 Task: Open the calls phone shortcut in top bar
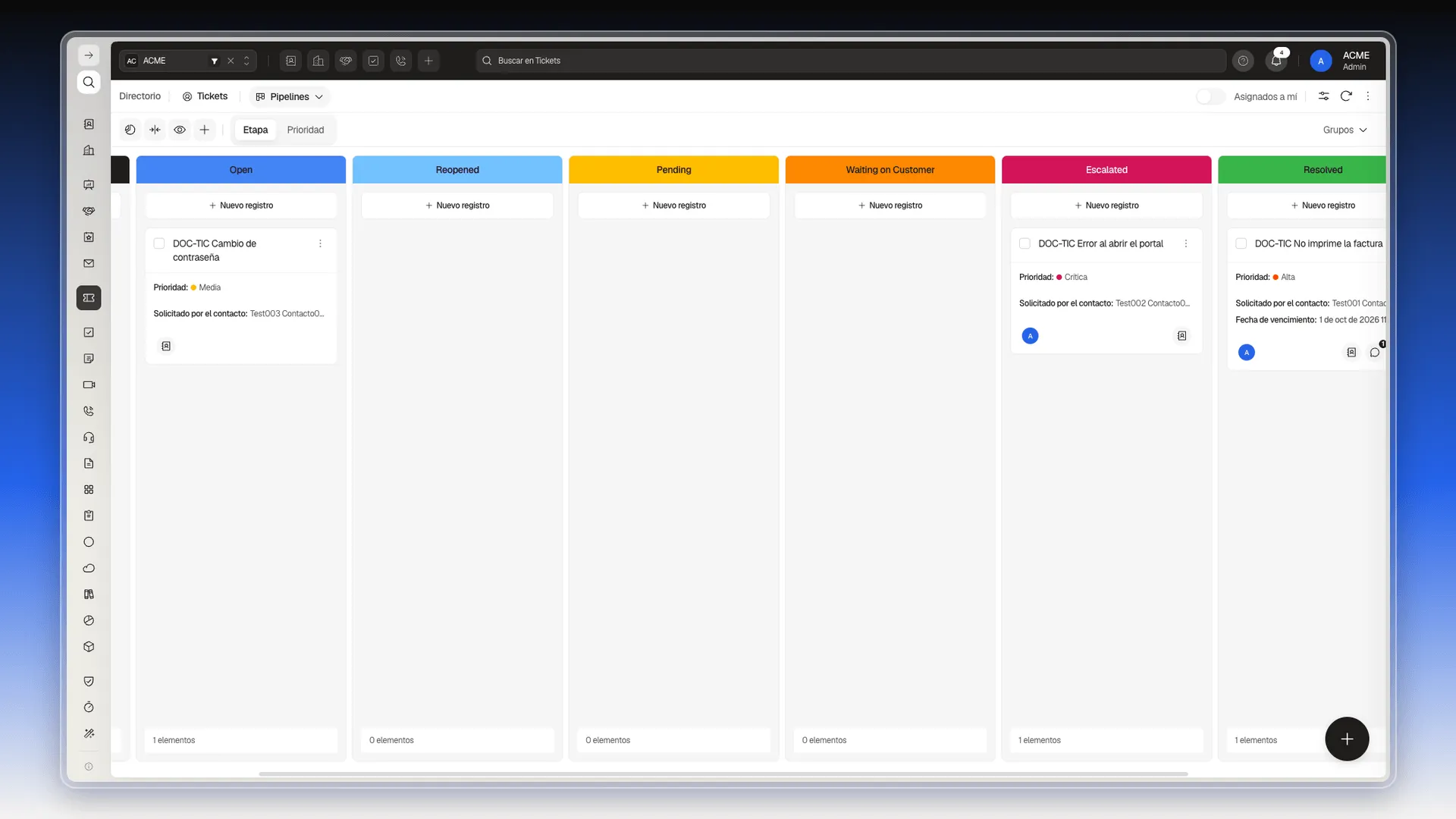pyautogui.click(x=401, y=61)
